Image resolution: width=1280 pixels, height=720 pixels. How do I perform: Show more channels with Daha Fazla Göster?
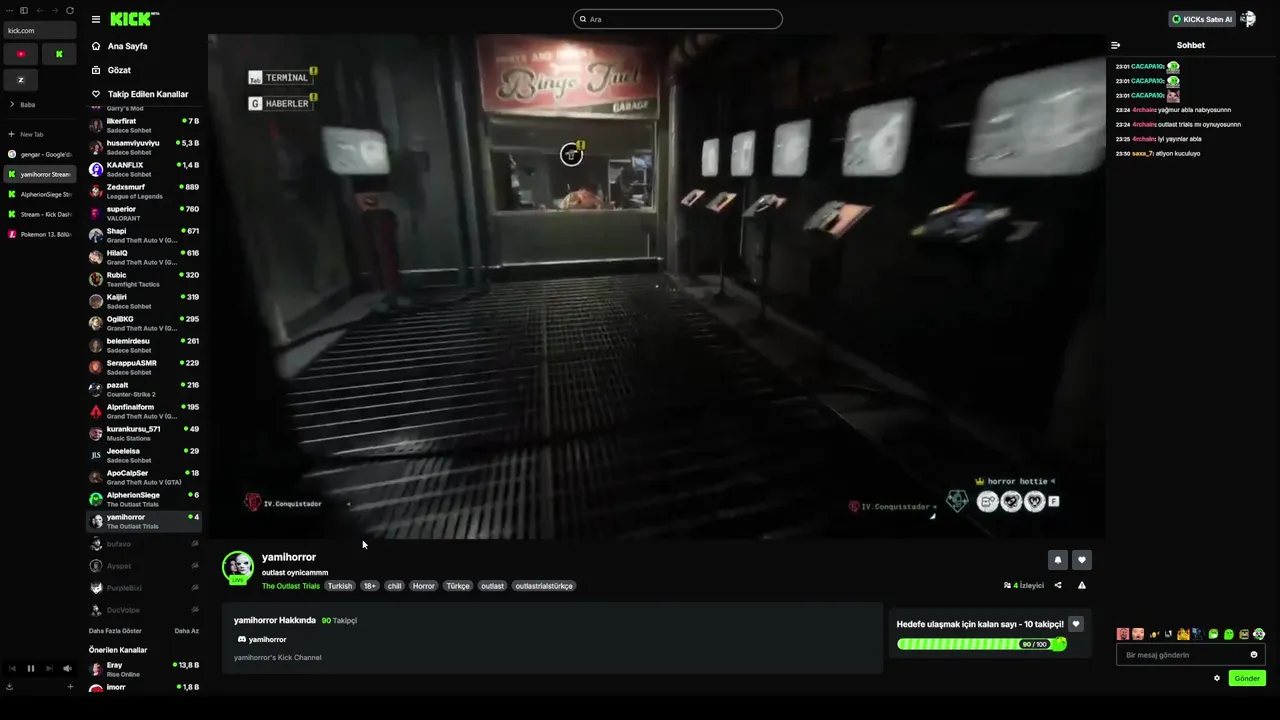[115, 631]
